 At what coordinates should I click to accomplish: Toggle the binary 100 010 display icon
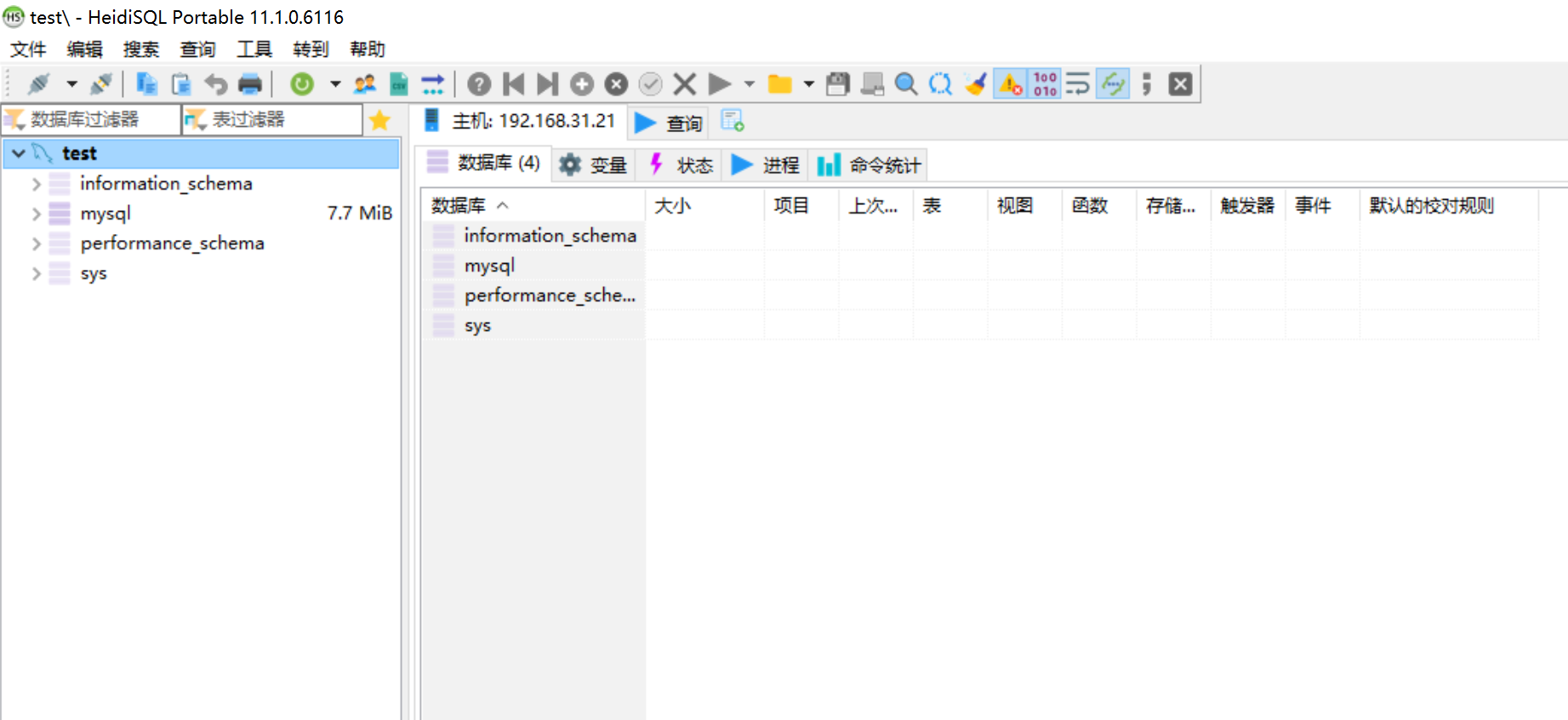pyautogui.click(x=1045, y=83)
